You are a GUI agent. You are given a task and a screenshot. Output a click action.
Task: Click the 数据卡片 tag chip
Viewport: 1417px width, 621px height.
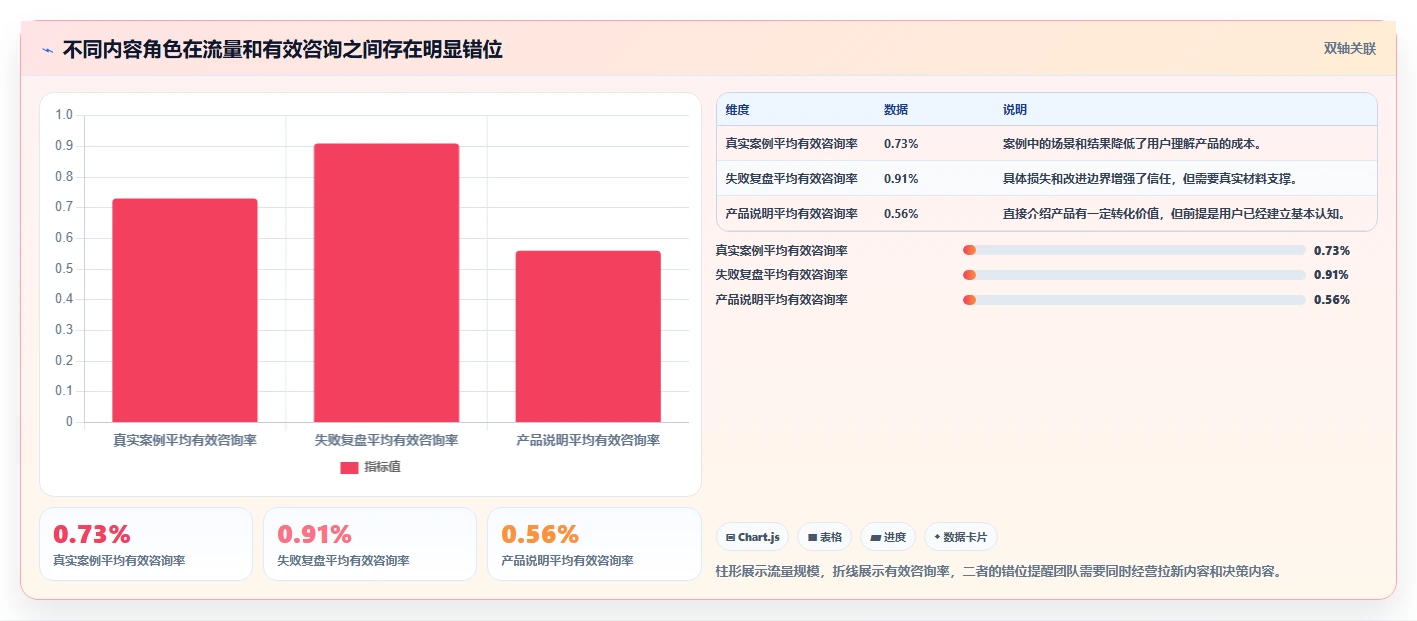tap(961, 537)
